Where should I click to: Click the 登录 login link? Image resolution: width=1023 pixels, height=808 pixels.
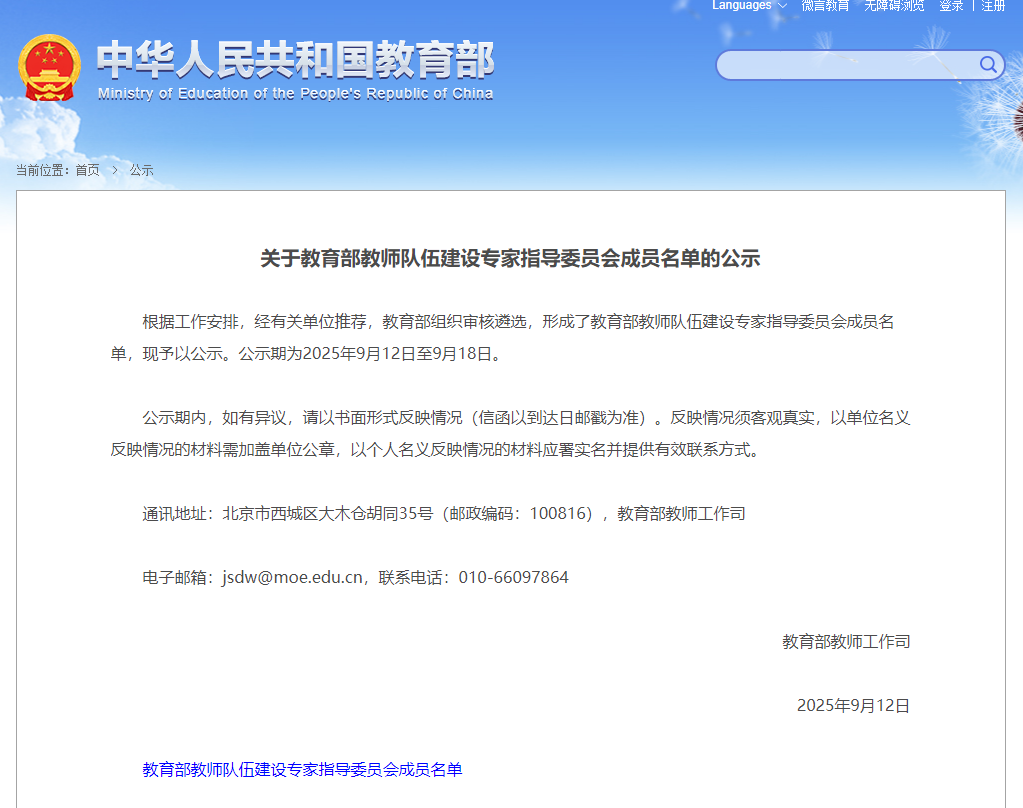[x=951, y=6]
